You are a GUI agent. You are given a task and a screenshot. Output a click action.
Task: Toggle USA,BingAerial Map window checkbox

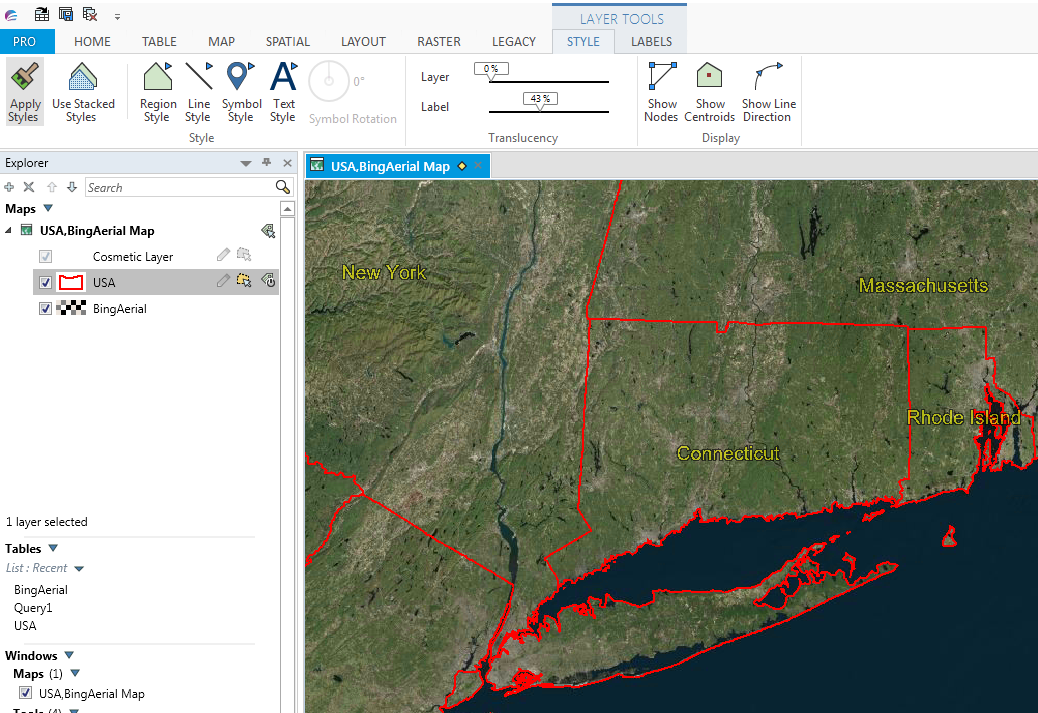pos(26,693)
